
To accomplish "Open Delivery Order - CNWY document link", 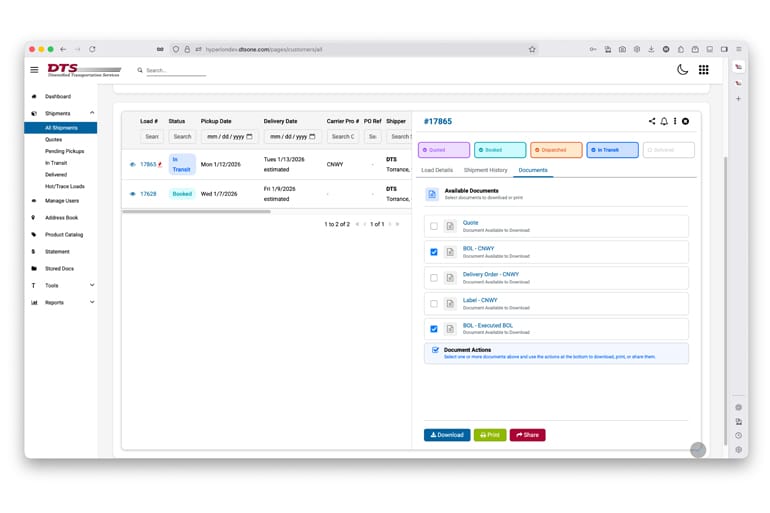I will pos(491,274).
